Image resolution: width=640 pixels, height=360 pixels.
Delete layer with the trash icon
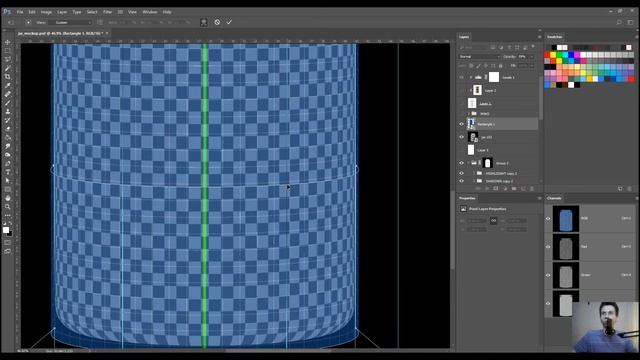532,189
